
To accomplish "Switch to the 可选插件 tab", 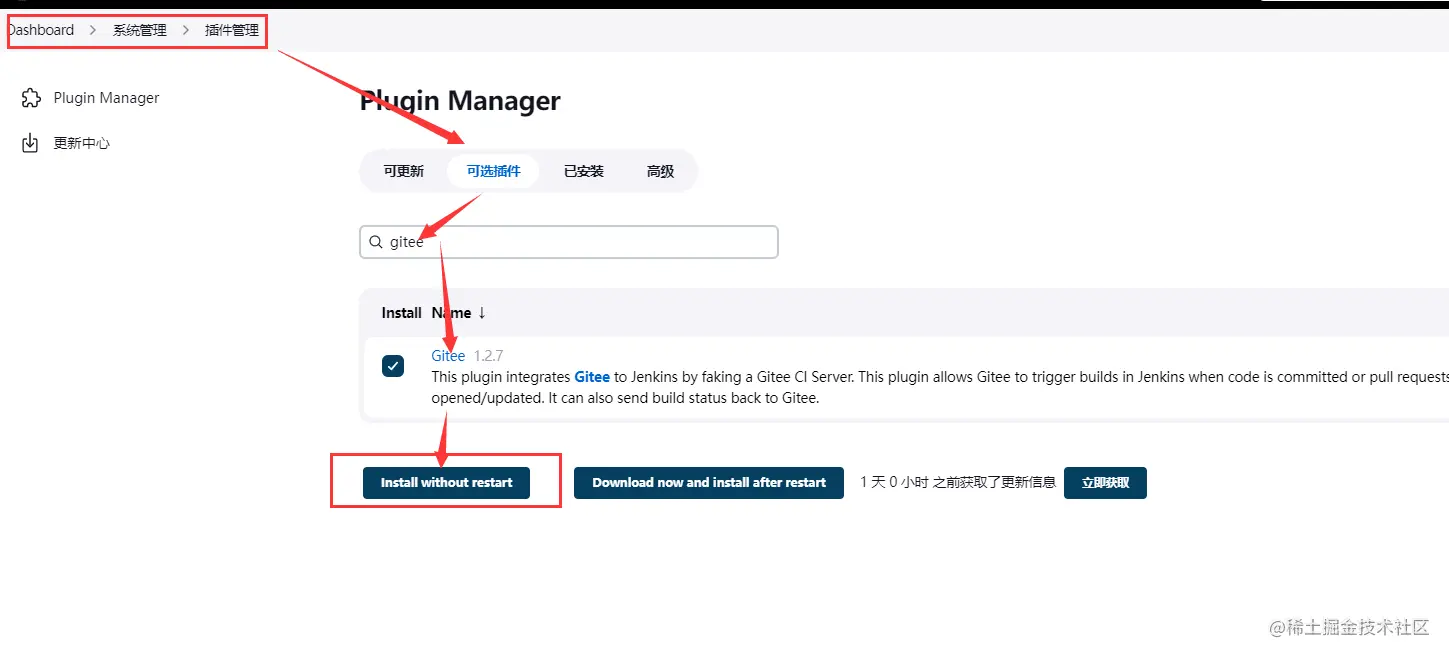I will (494, 171).
